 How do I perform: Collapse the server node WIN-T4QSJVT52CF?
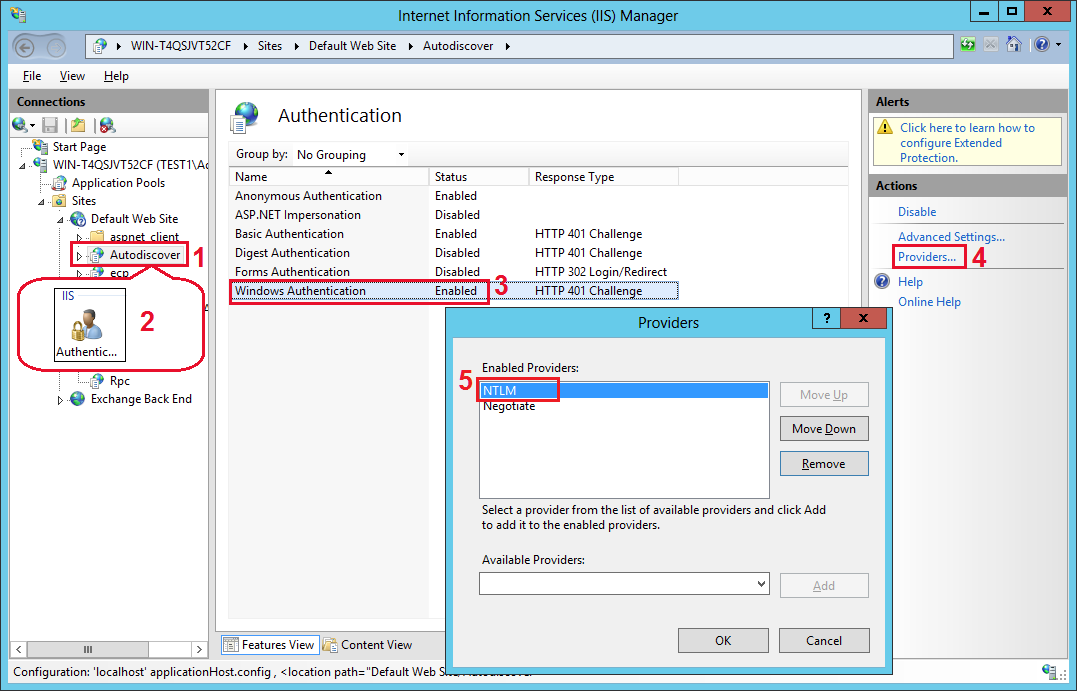point(23,166)
